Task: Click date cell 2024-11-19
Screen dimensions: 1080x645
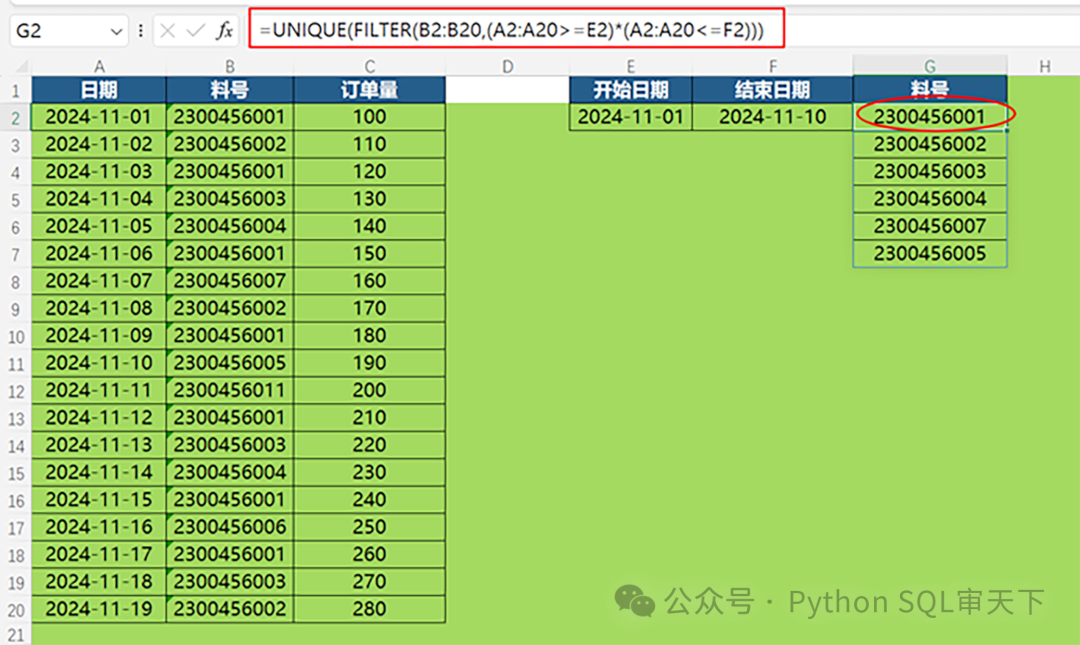Action: (99, 609)
